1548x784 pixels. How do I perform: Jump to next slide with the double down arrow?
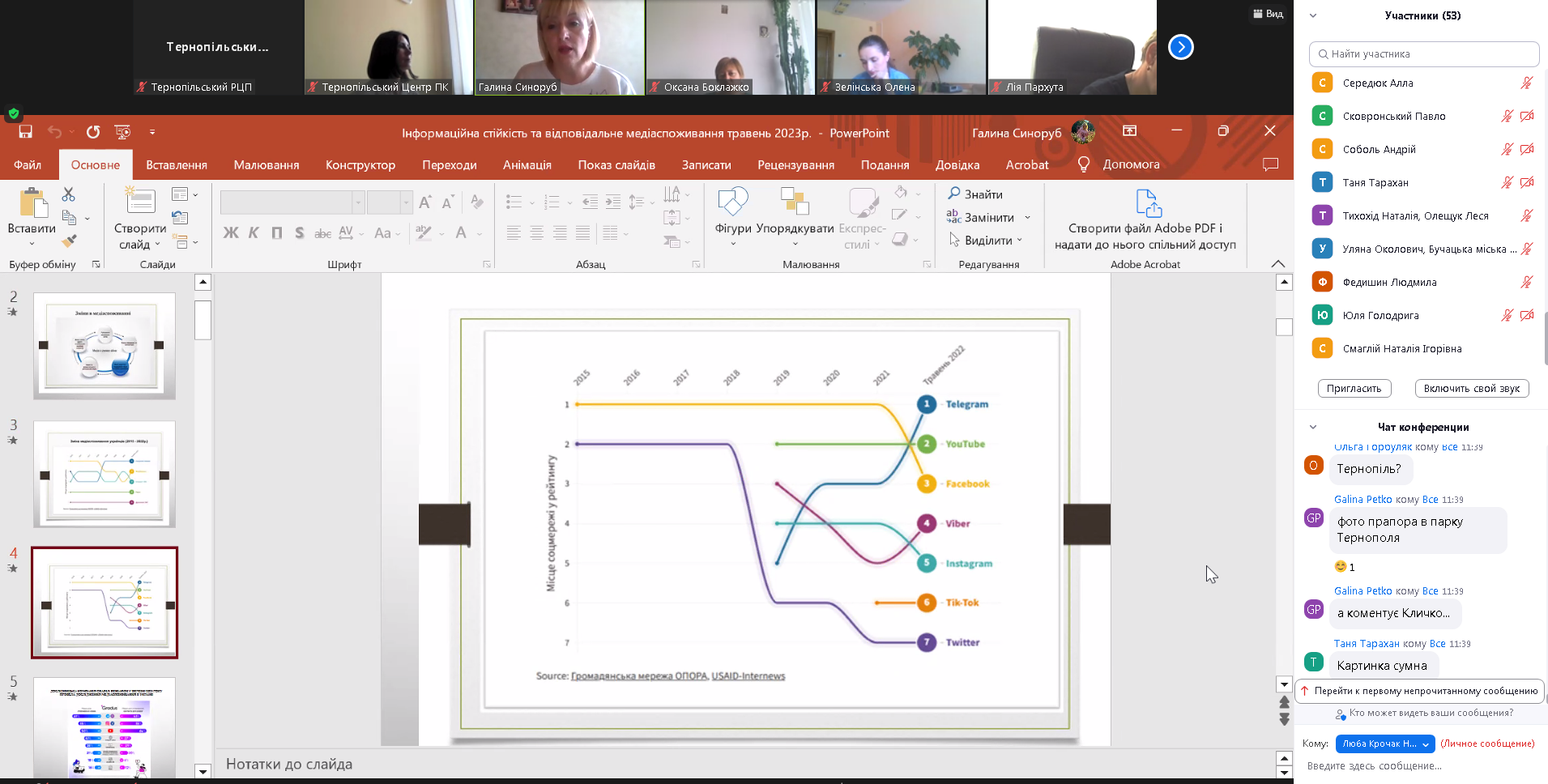tap(1284, 718)
